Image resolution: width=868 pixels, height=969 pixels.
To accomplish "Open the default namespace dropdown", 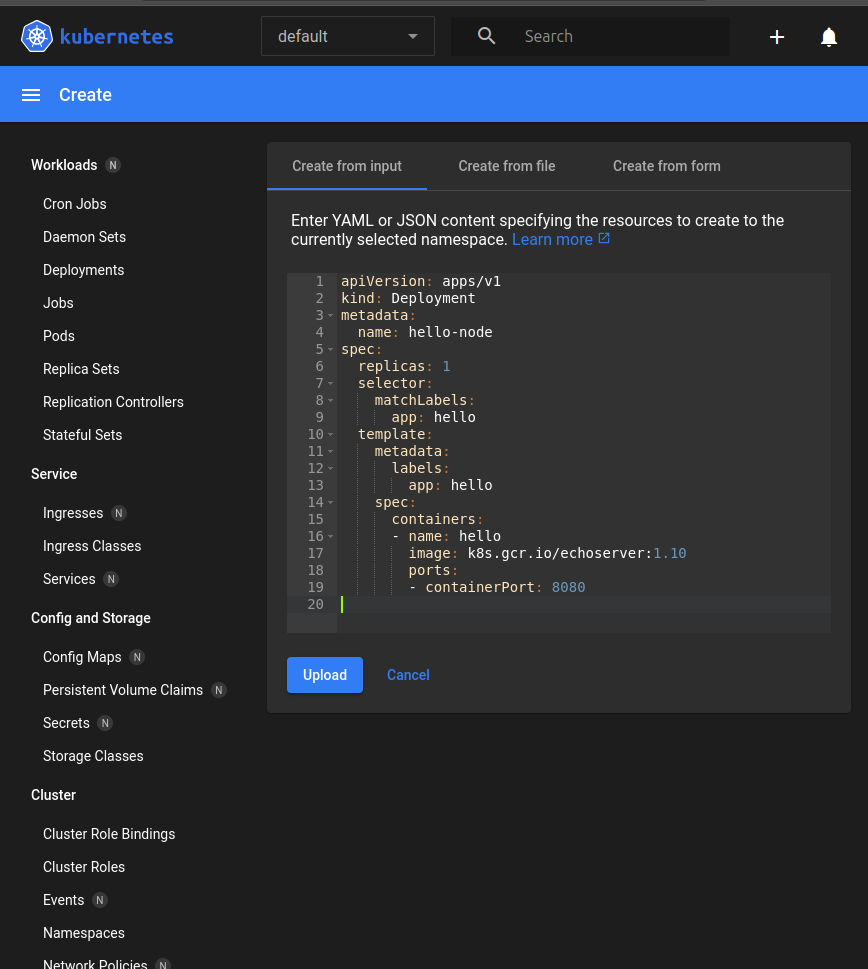I will [x=348, y=36].
